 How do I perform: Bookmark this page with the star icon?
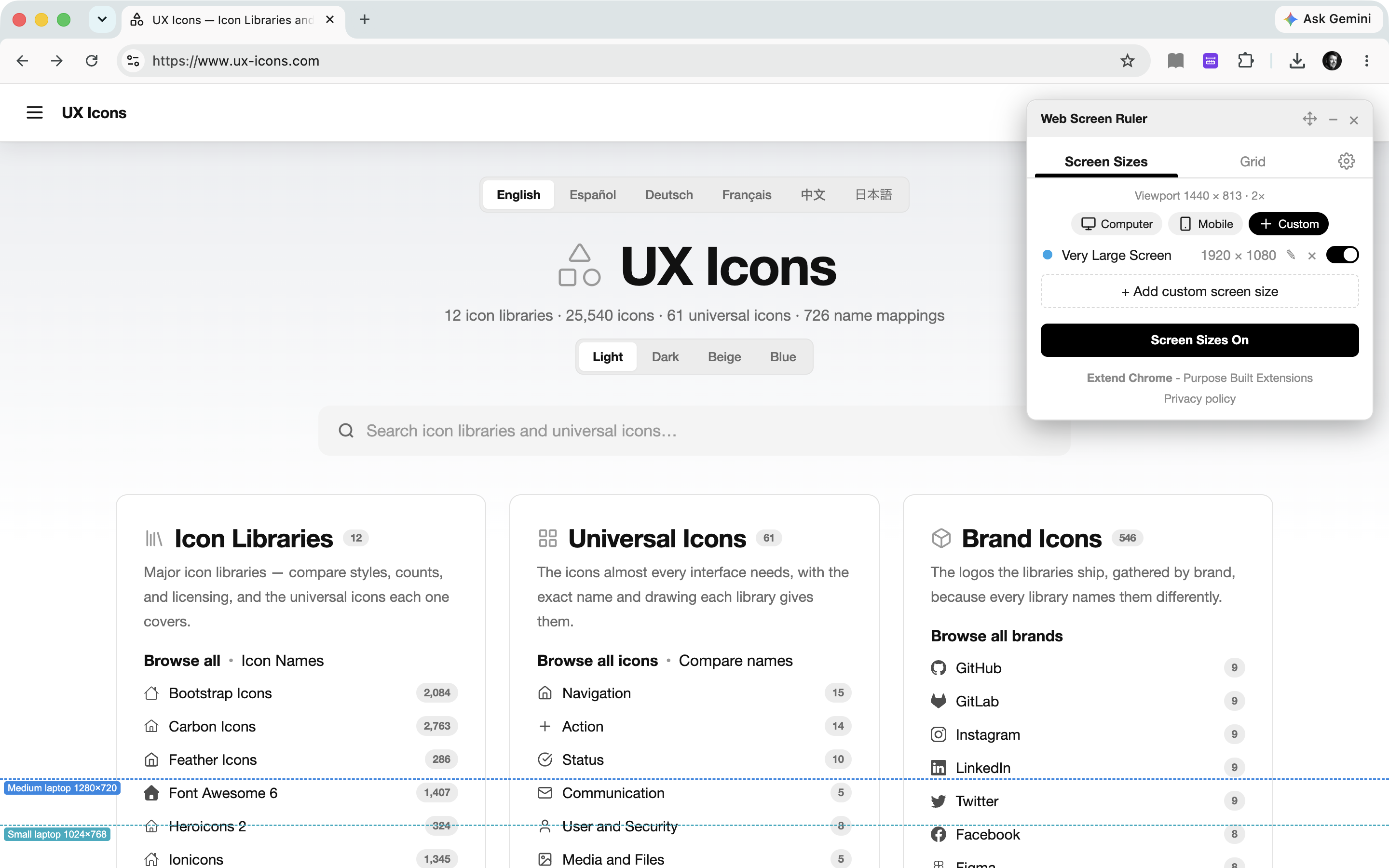(1127, 61)
